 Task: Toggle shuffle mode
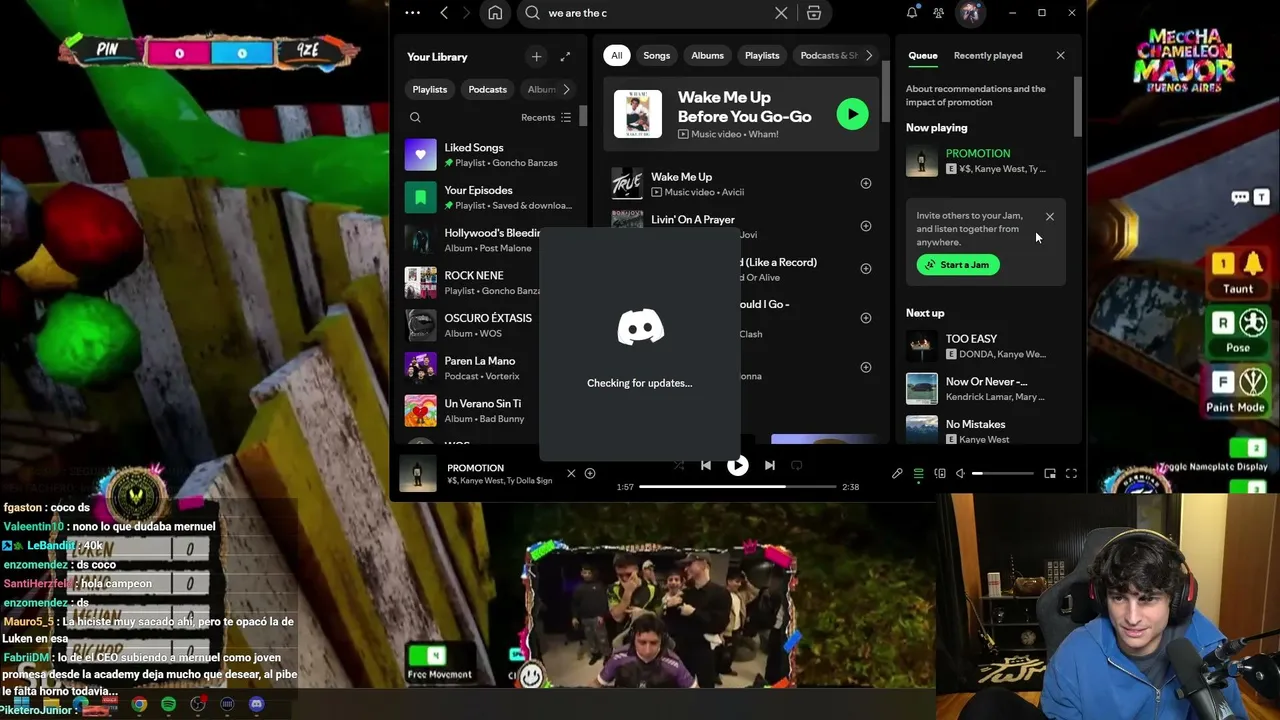pos(679,465)
